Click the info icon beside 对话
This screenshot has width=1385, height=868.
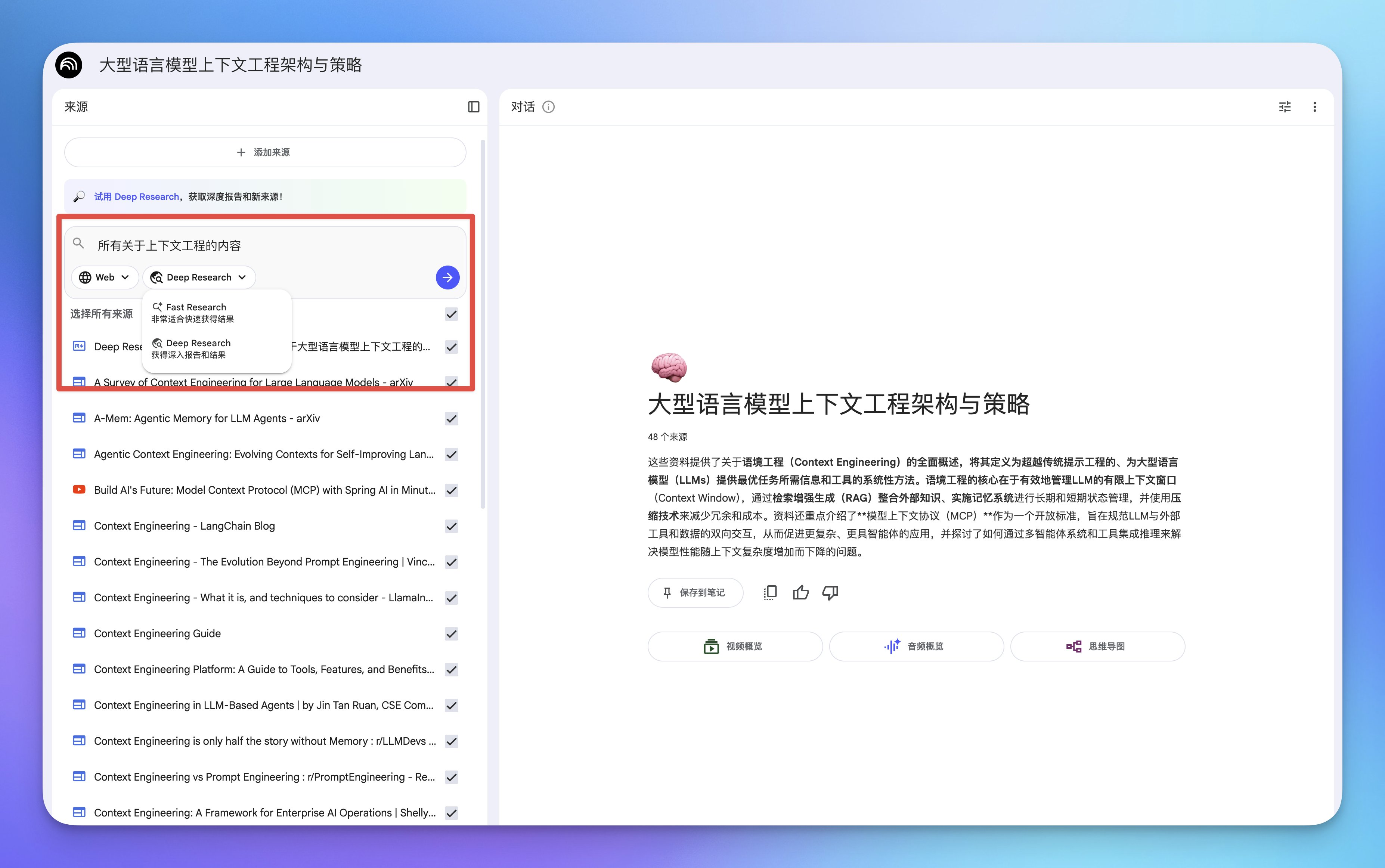coord(548,107)
